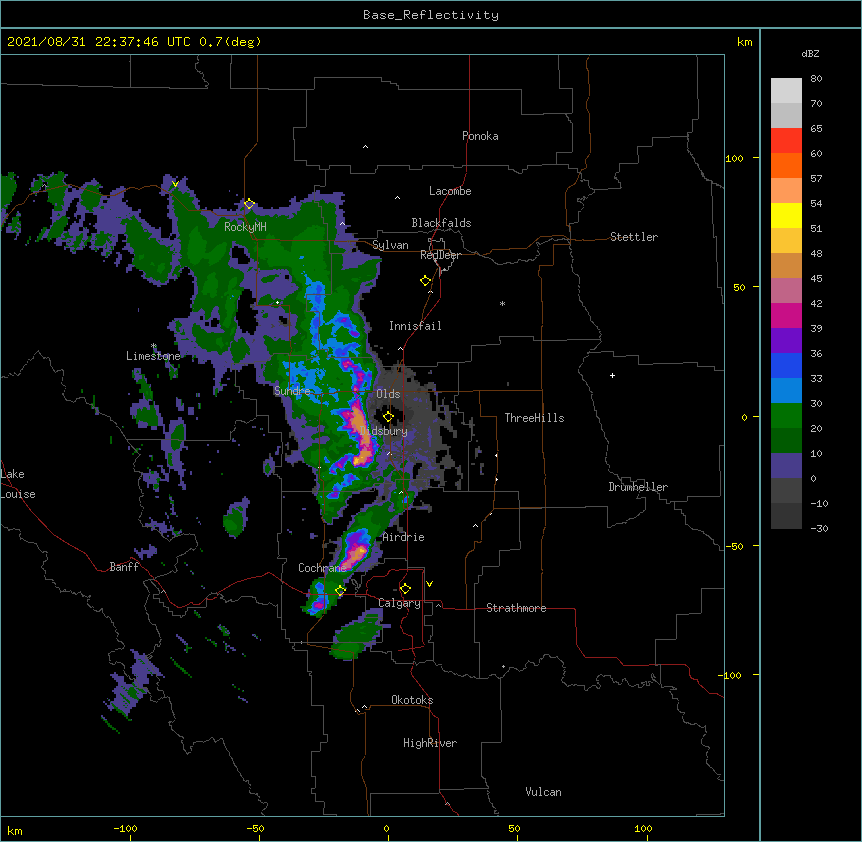Click the HighRiver label
The width and height of the screenshot is (862, 842).
click(x=430, y=743)
